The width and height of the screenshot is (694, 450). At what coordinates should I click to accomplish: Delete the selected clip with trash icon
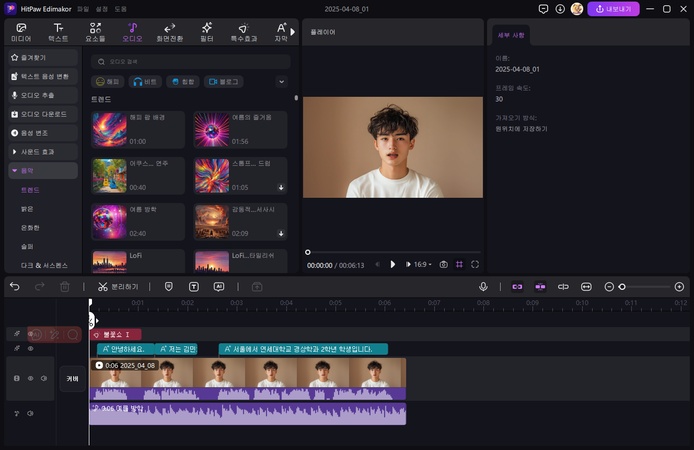click(x=65, y=287)
